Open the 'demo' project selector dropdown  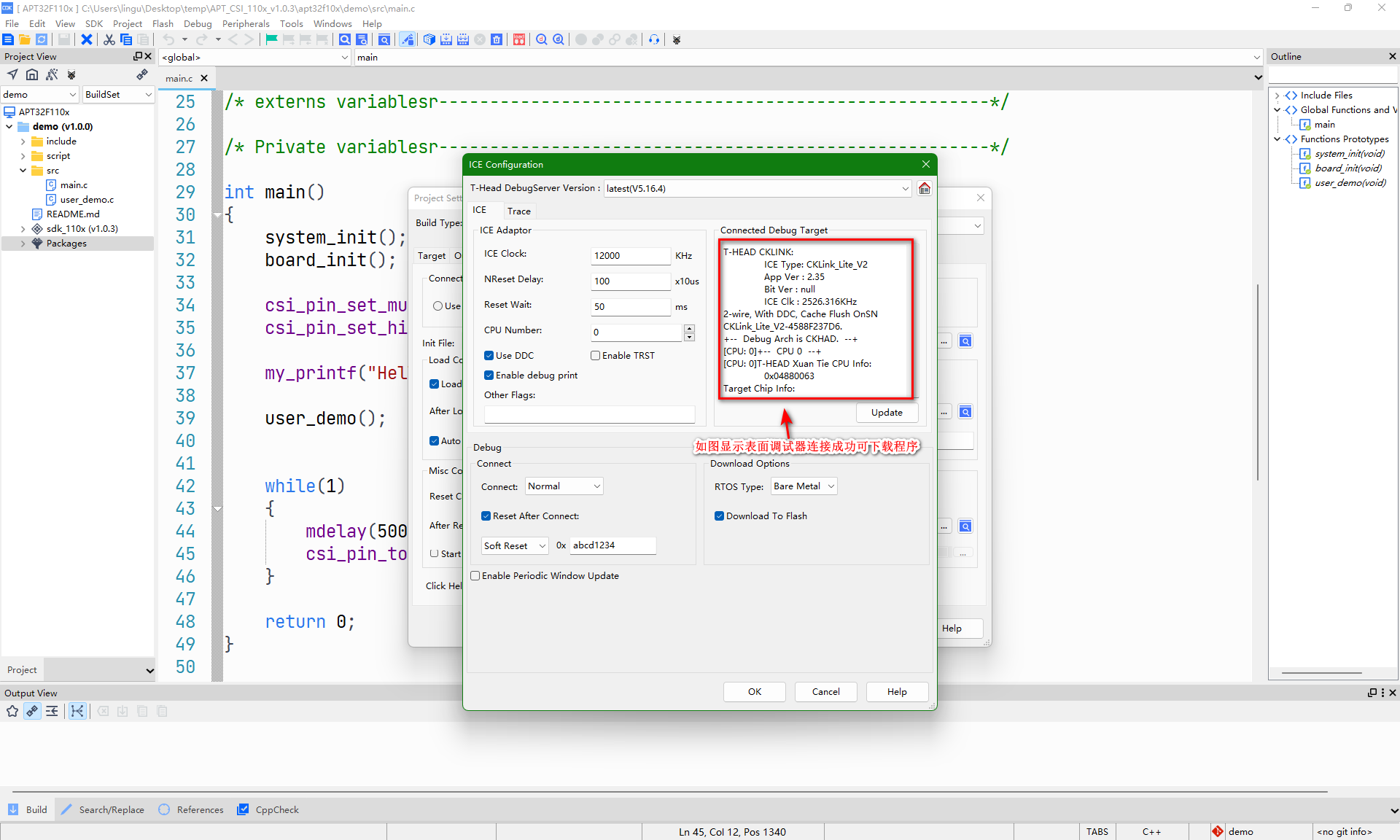click(39, 94)
